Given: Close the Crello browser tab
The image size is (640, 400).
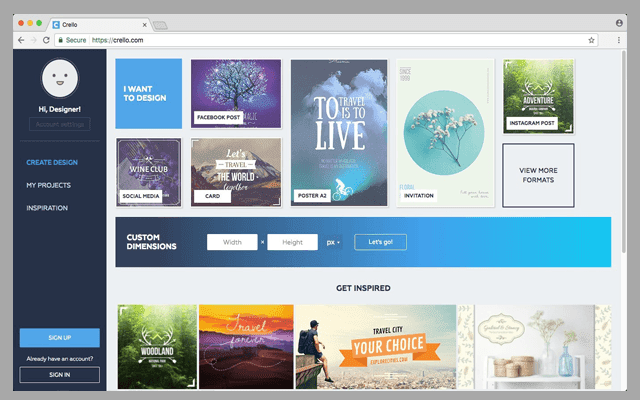Looking at the screenshot, I should coord(144,25).
